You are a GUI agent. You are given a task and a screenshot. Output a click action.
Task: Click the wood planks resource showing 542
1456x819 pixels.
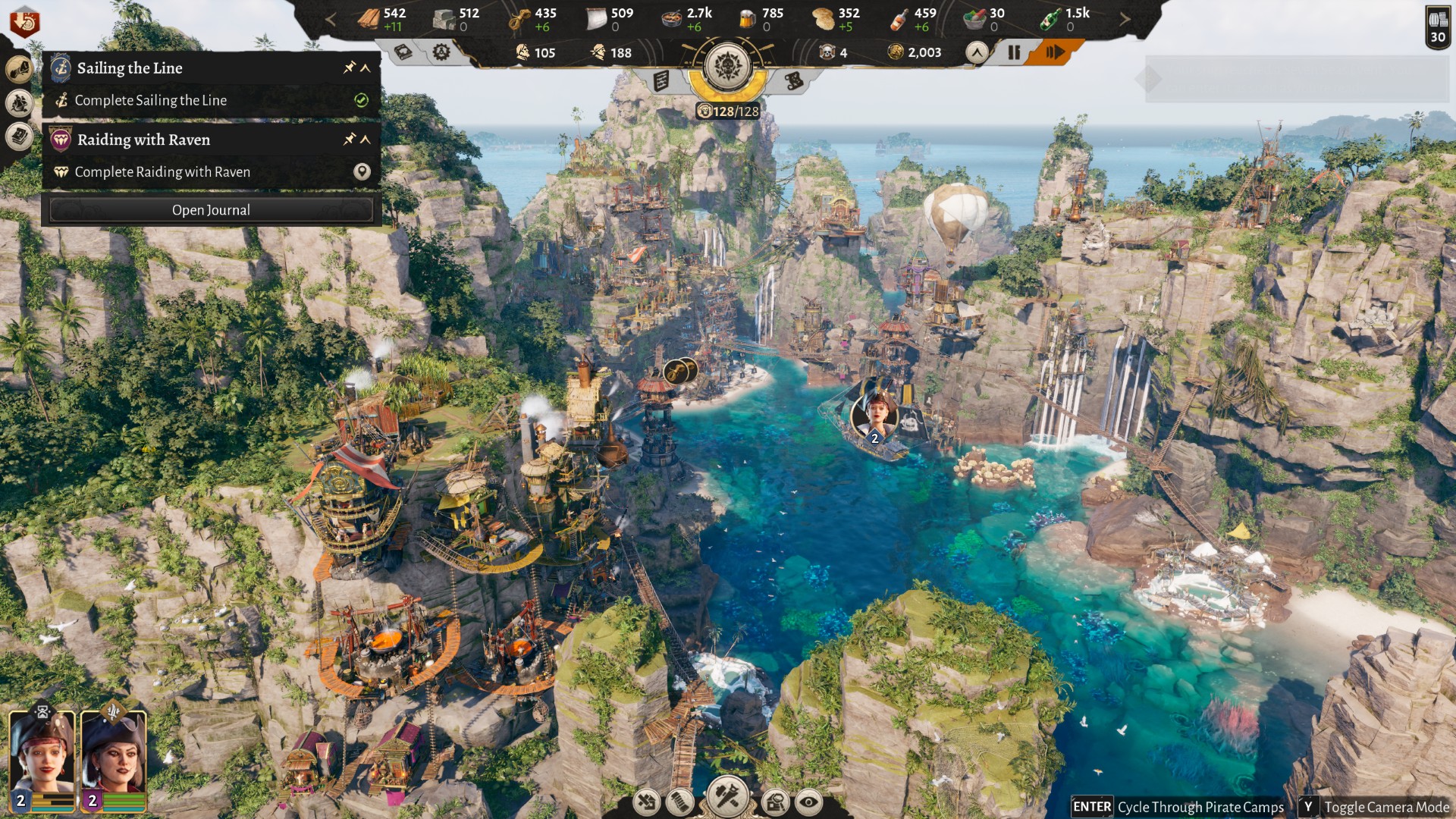[382, 19]
